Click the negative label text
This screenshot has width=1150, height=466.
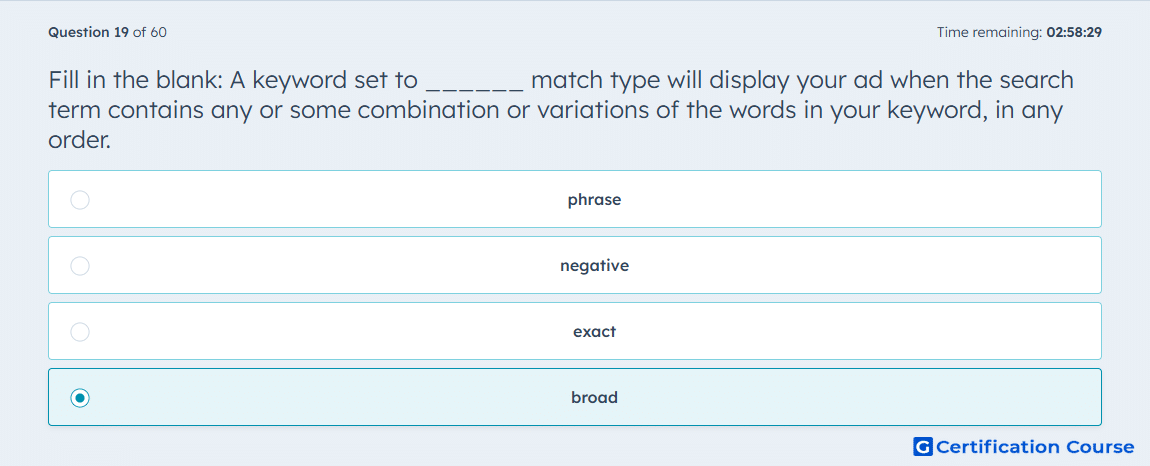(594, 266)
